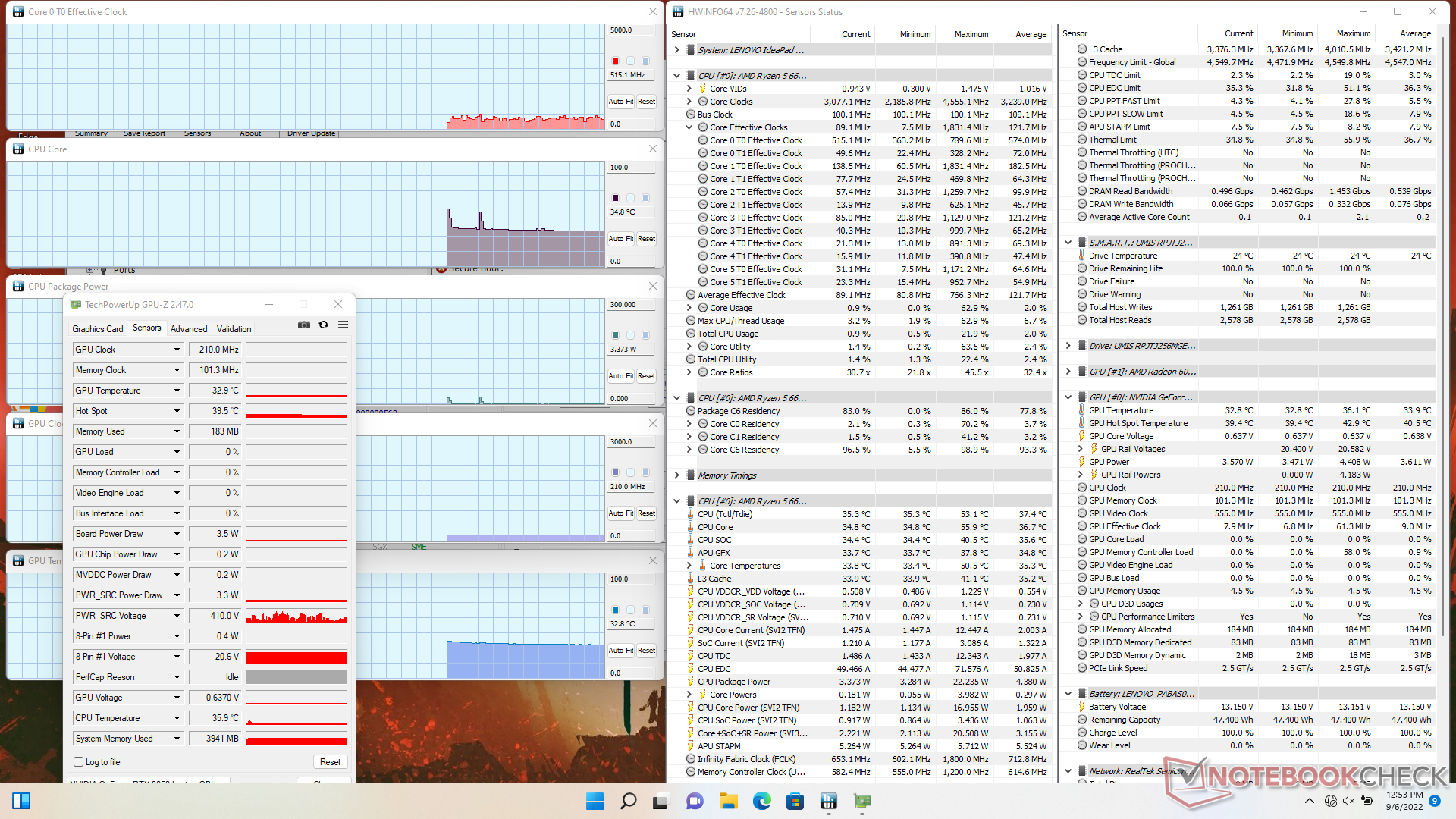Click Reset button in GPU-Z

330,762
